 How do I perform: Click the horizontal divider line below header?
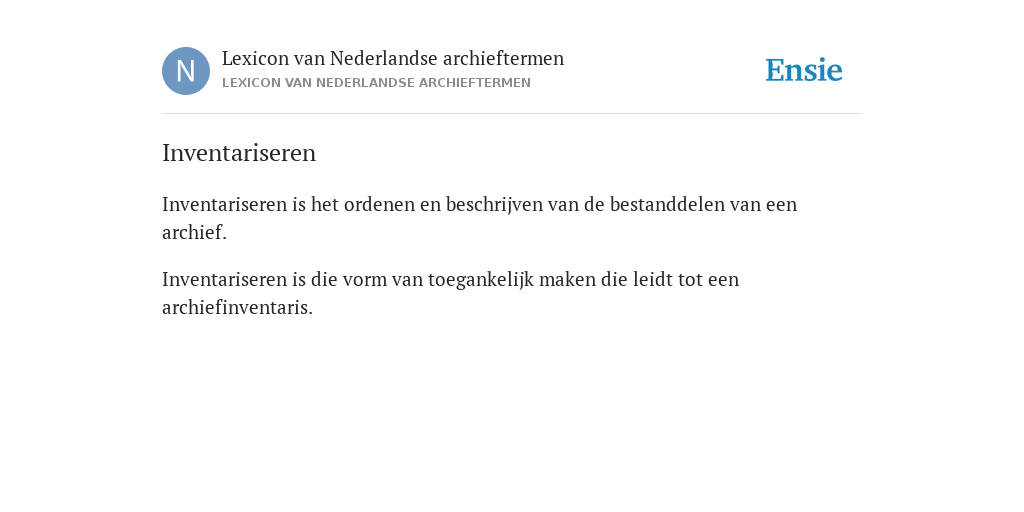512,114
